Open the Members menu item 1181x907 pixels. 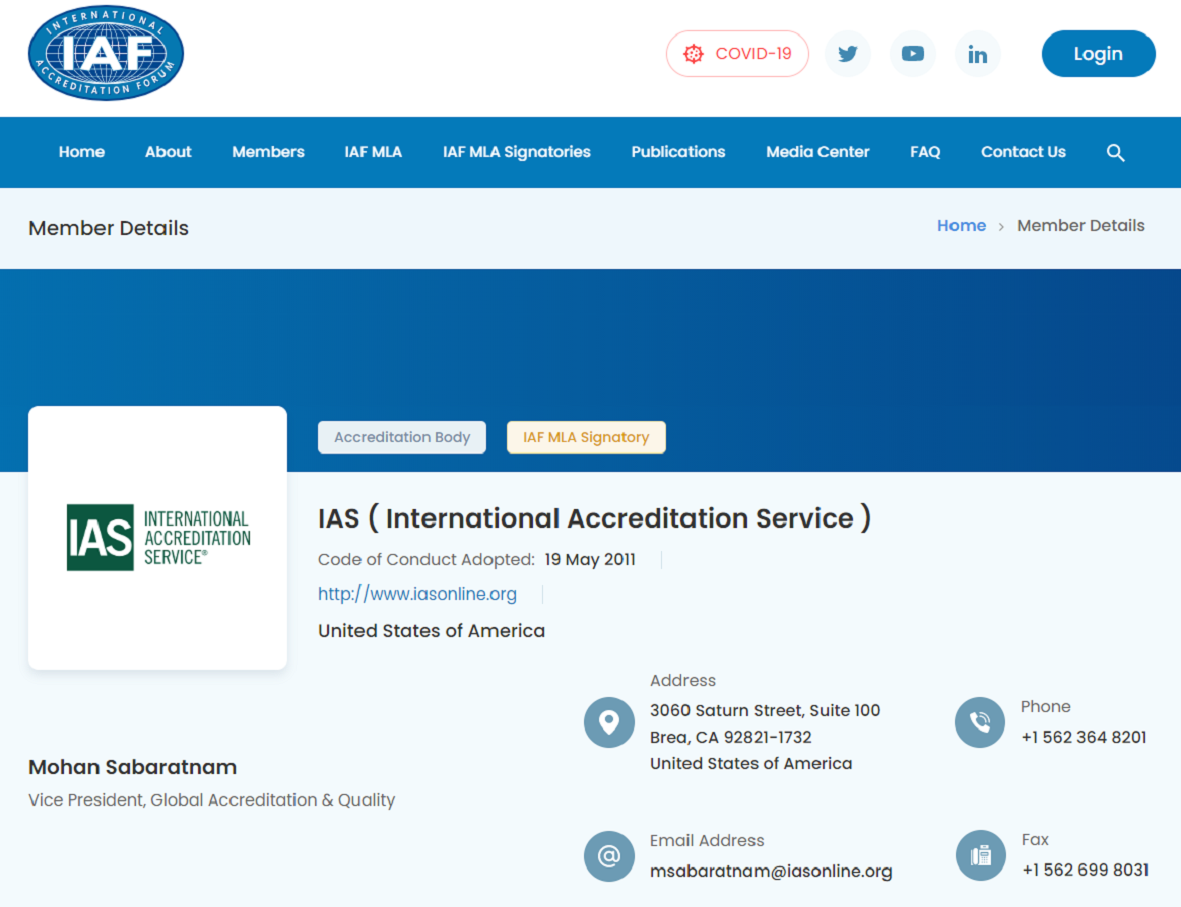point(268,152)
